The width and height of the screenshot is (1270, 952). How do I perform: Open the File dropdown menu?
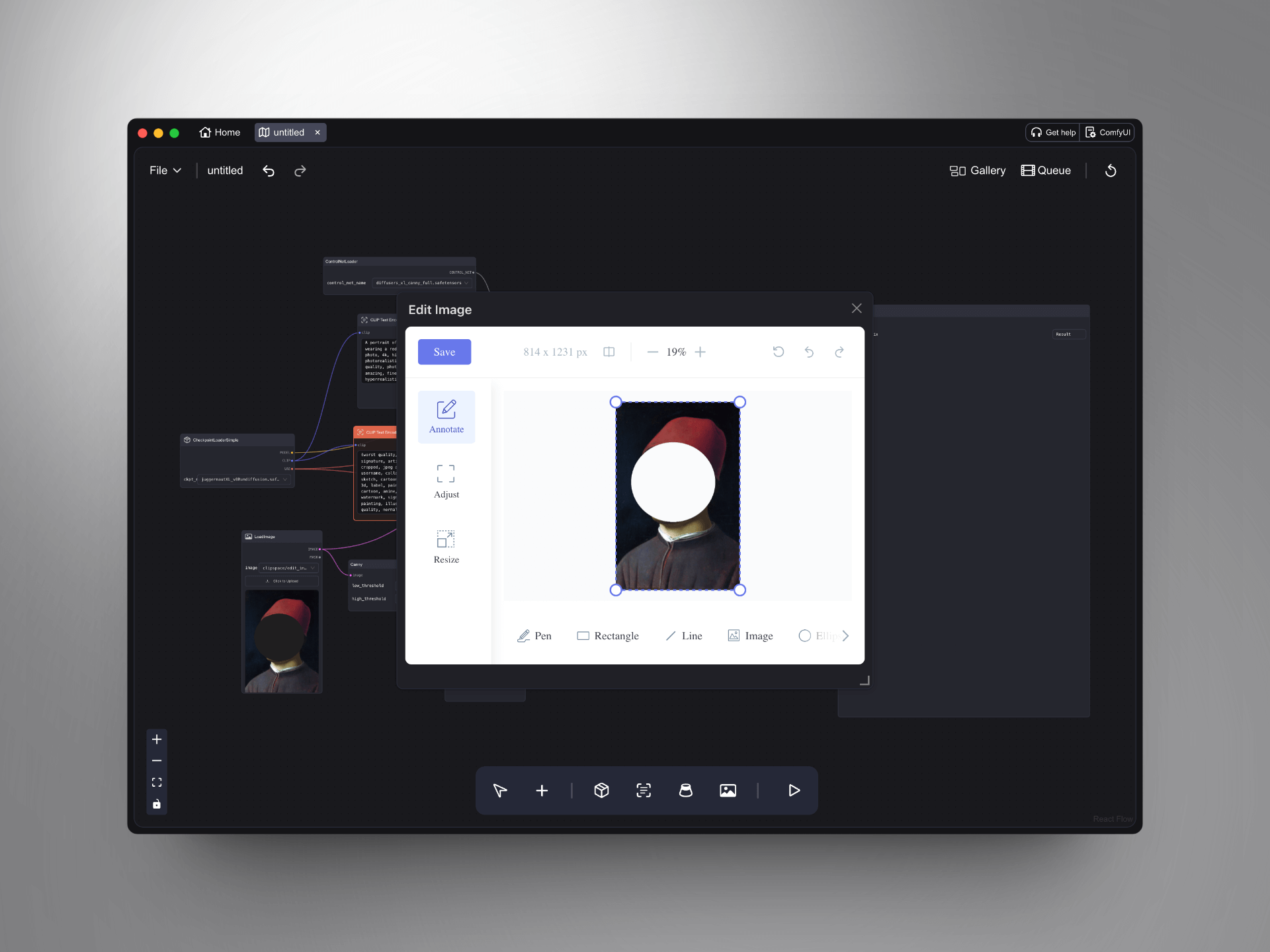[165, 171]
